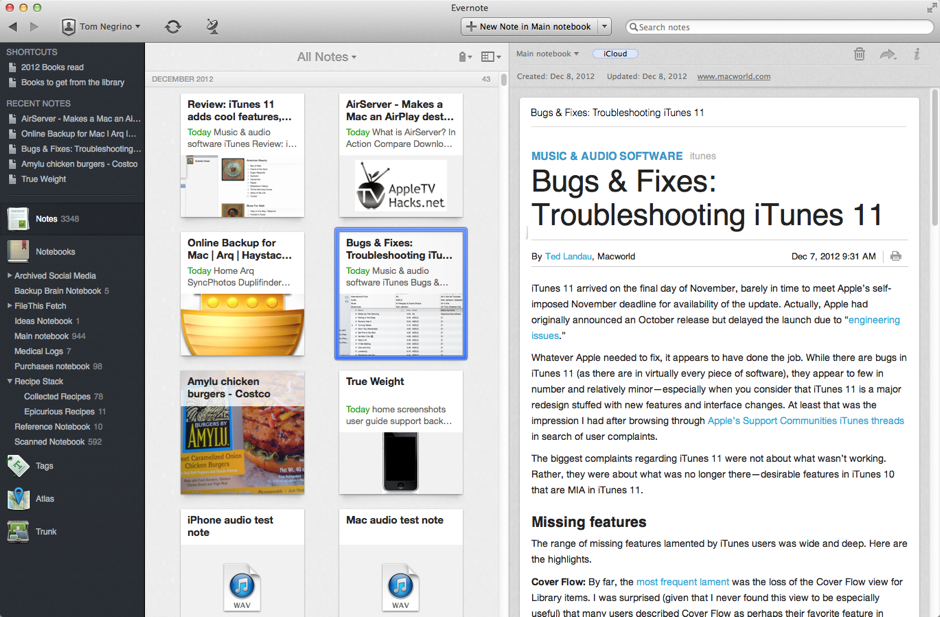Click the iCloud sync status button
The width and height of the screenshot is (940, 617).
614,53
